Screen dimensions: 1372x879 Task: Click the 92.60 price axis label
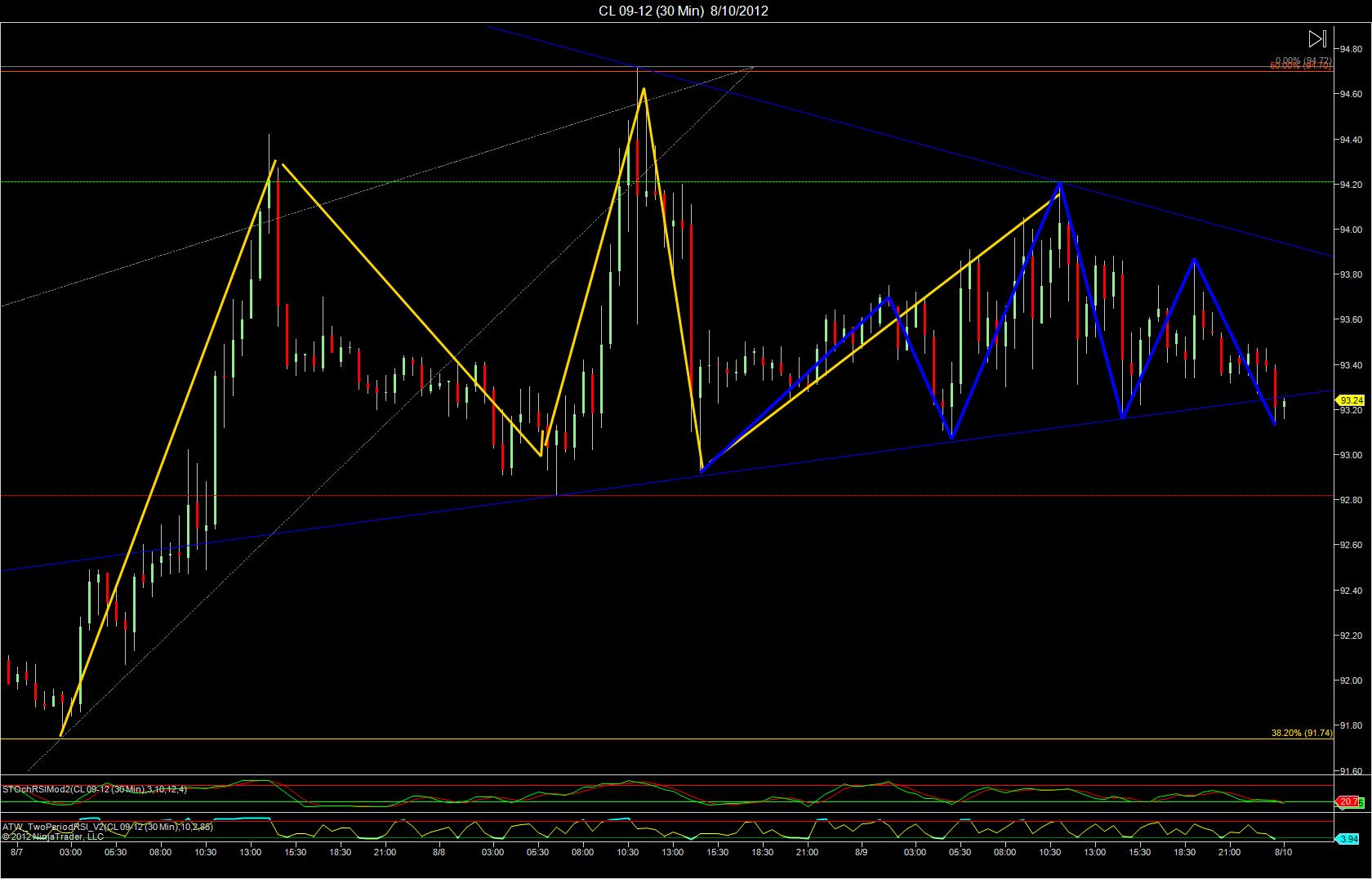coord(1351,545)
